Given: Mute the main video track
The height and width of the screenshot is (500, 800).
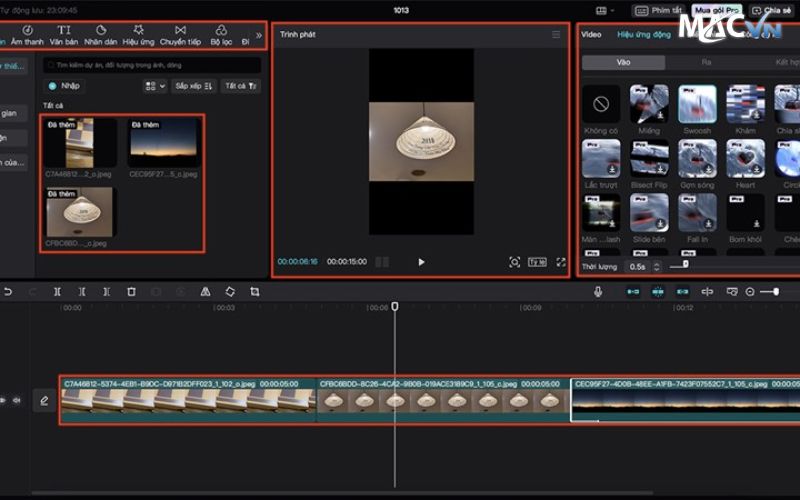Looking at the screenshot, I should tap(16, 401).
